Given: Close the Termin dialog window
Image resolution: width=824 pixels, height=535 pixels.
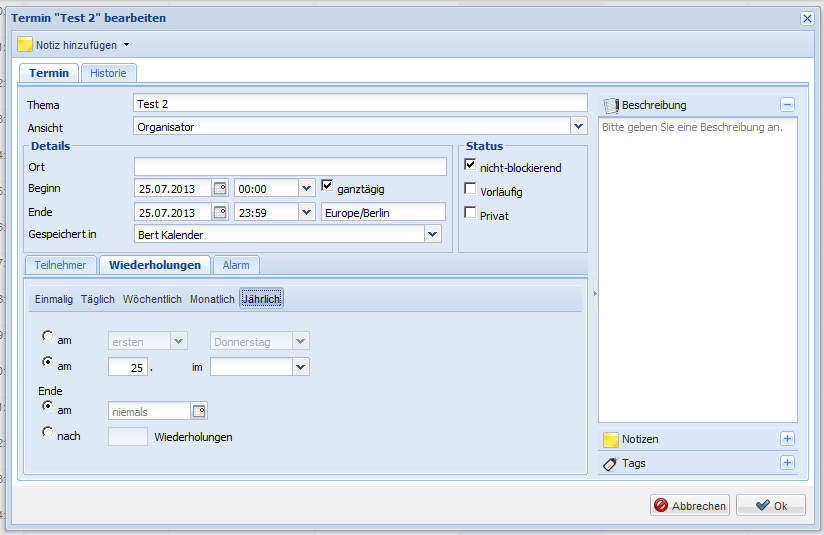Looking at the screenshot, I should (807, 18).
